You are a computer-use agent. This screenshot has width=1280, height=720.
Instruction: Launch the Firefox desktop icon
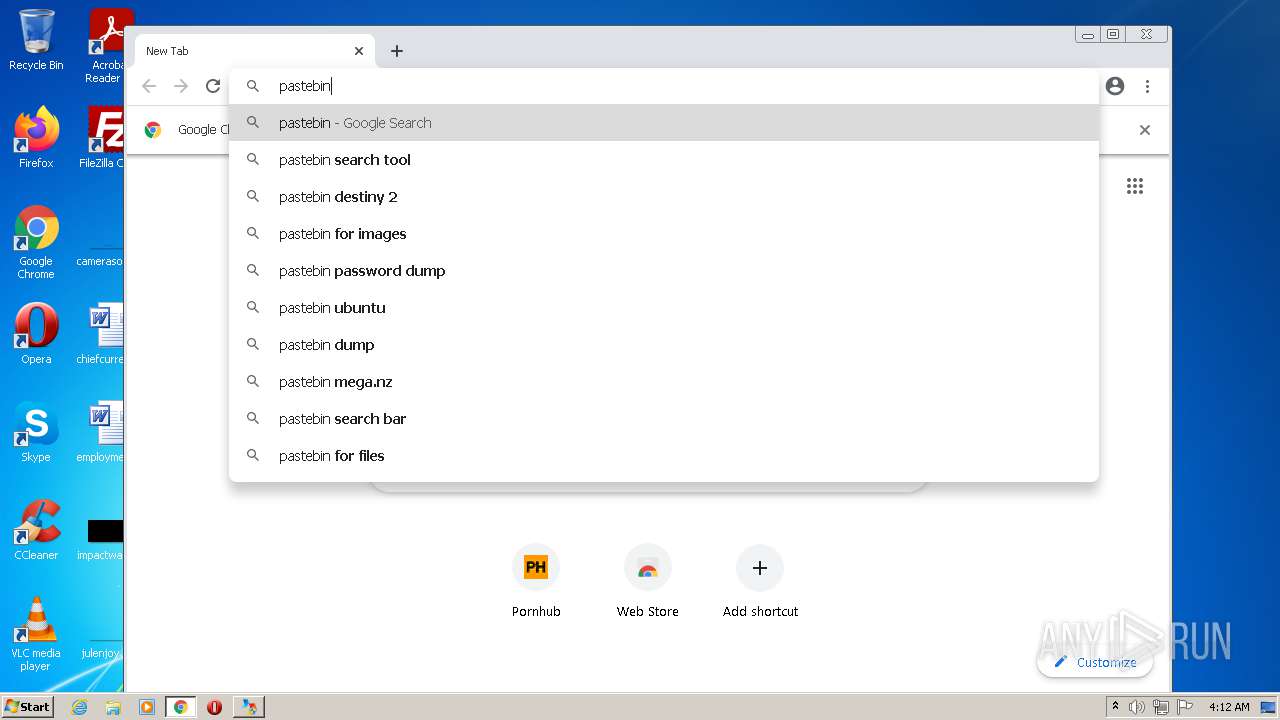point(36,138)
